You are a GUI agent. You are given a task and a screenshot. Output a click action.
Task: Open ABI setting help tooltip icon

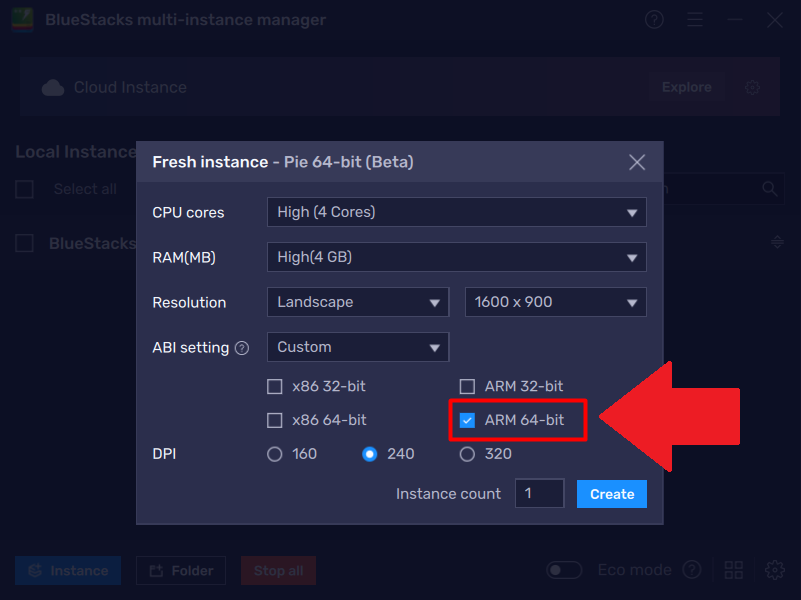[x=242, y=348]
